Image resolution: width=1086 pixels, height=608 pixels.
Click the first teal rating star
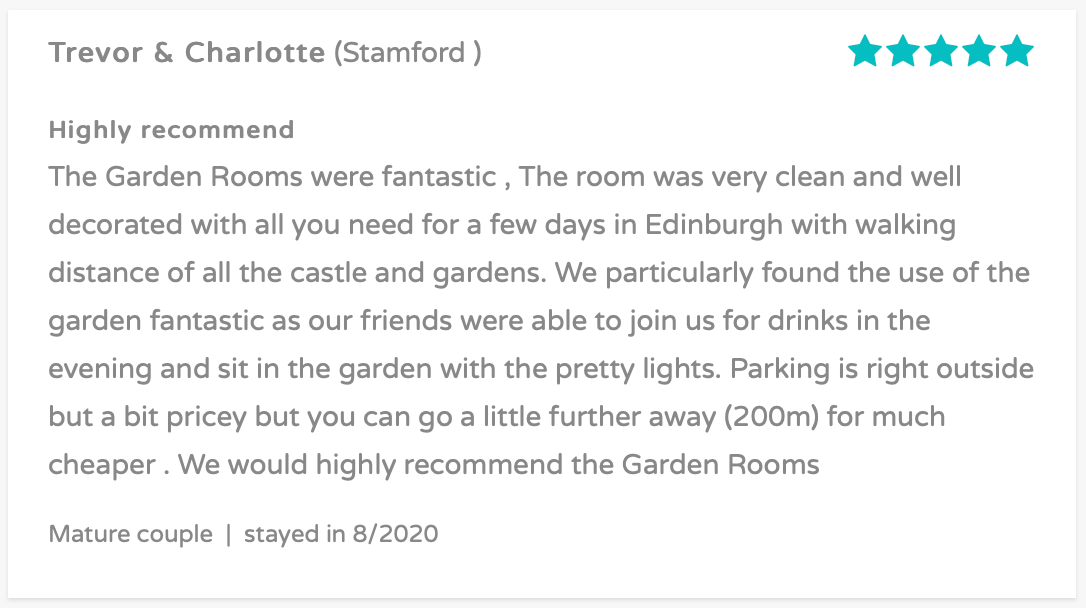[865, 51]
